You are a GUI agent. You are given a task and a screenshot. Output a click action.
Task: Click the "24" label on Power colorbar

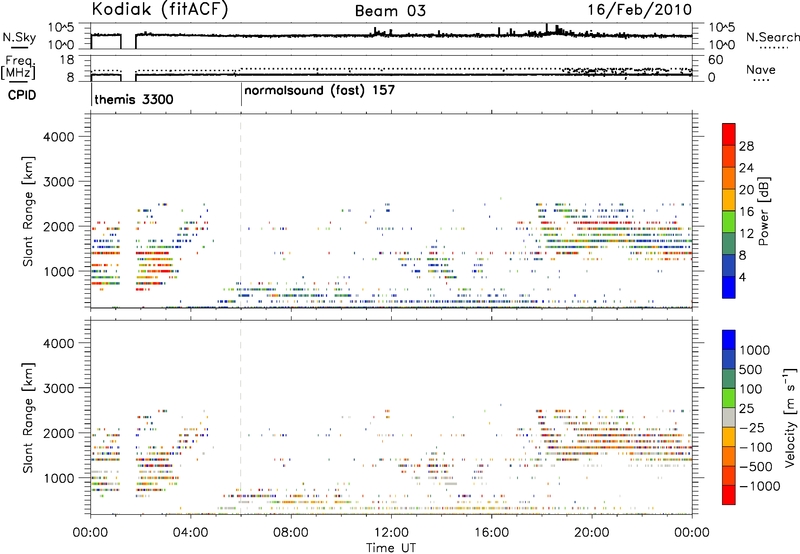pyautogui.click(x=746, y=168)
